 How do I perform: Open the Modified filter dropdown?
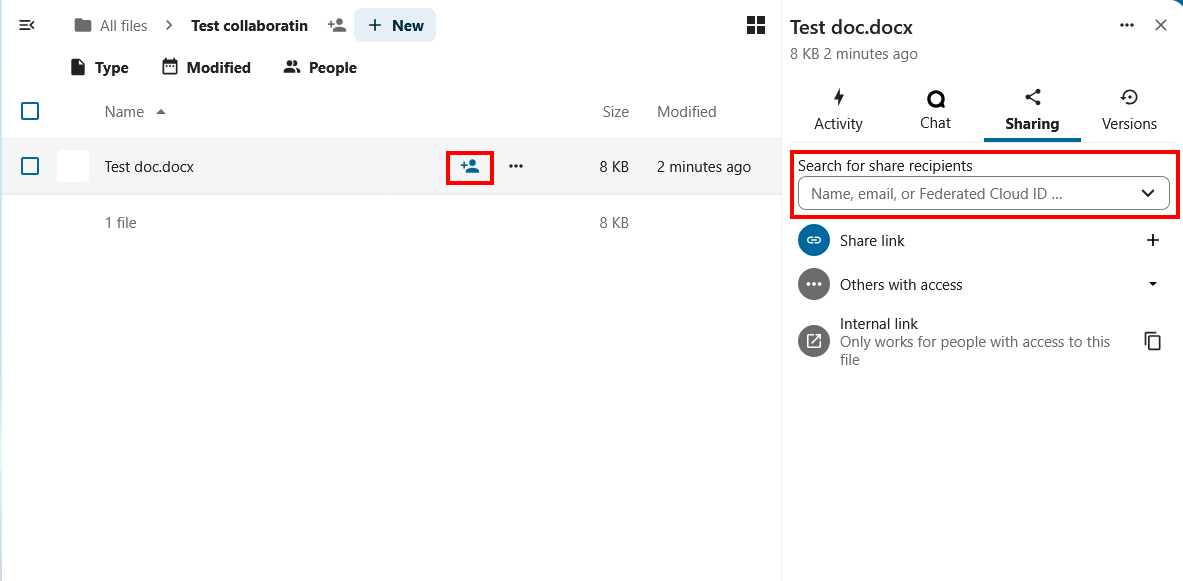[x=205, y=68]
